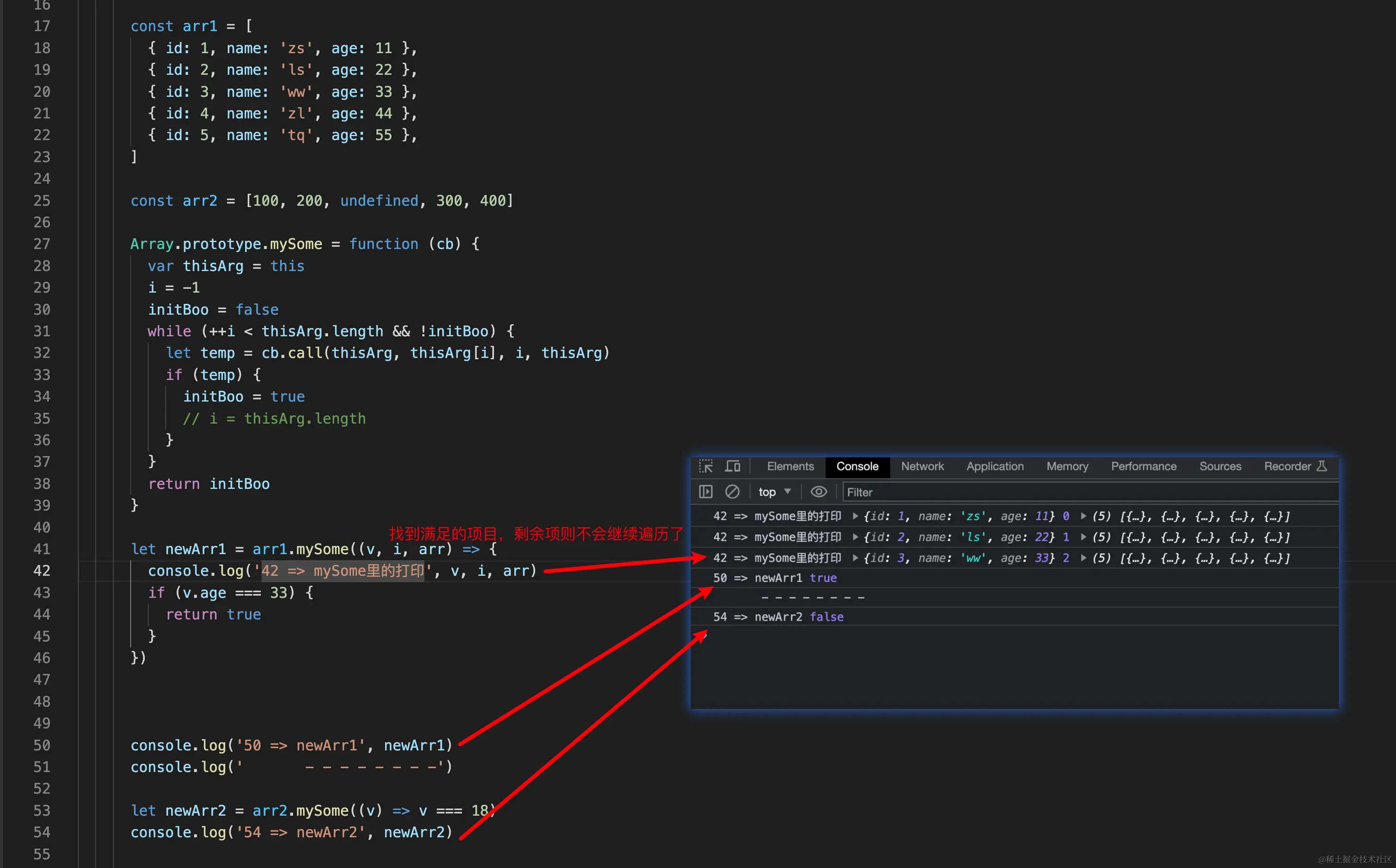Open the Application tab
Screen dimensions: 1396x868
pyautogui.click(x=995, y=466)
